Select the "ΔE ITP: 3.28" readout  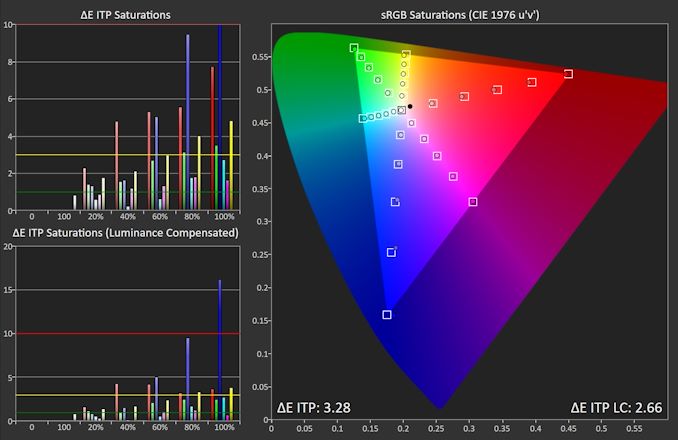pos(313,408)
